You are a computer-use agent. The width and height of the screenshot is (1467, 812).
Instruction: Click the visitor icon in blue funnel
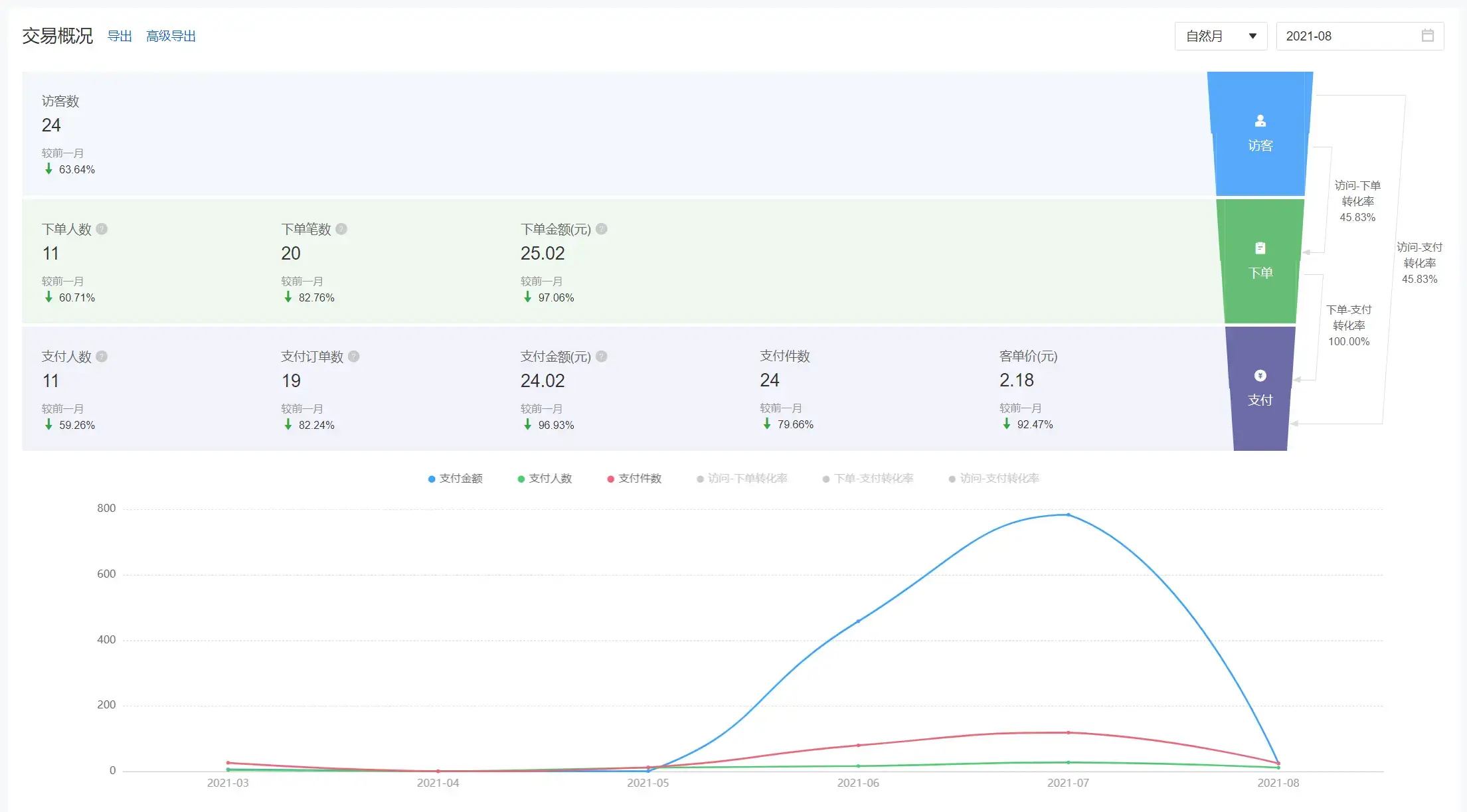pyautogui.click(x=1260, y=121)
